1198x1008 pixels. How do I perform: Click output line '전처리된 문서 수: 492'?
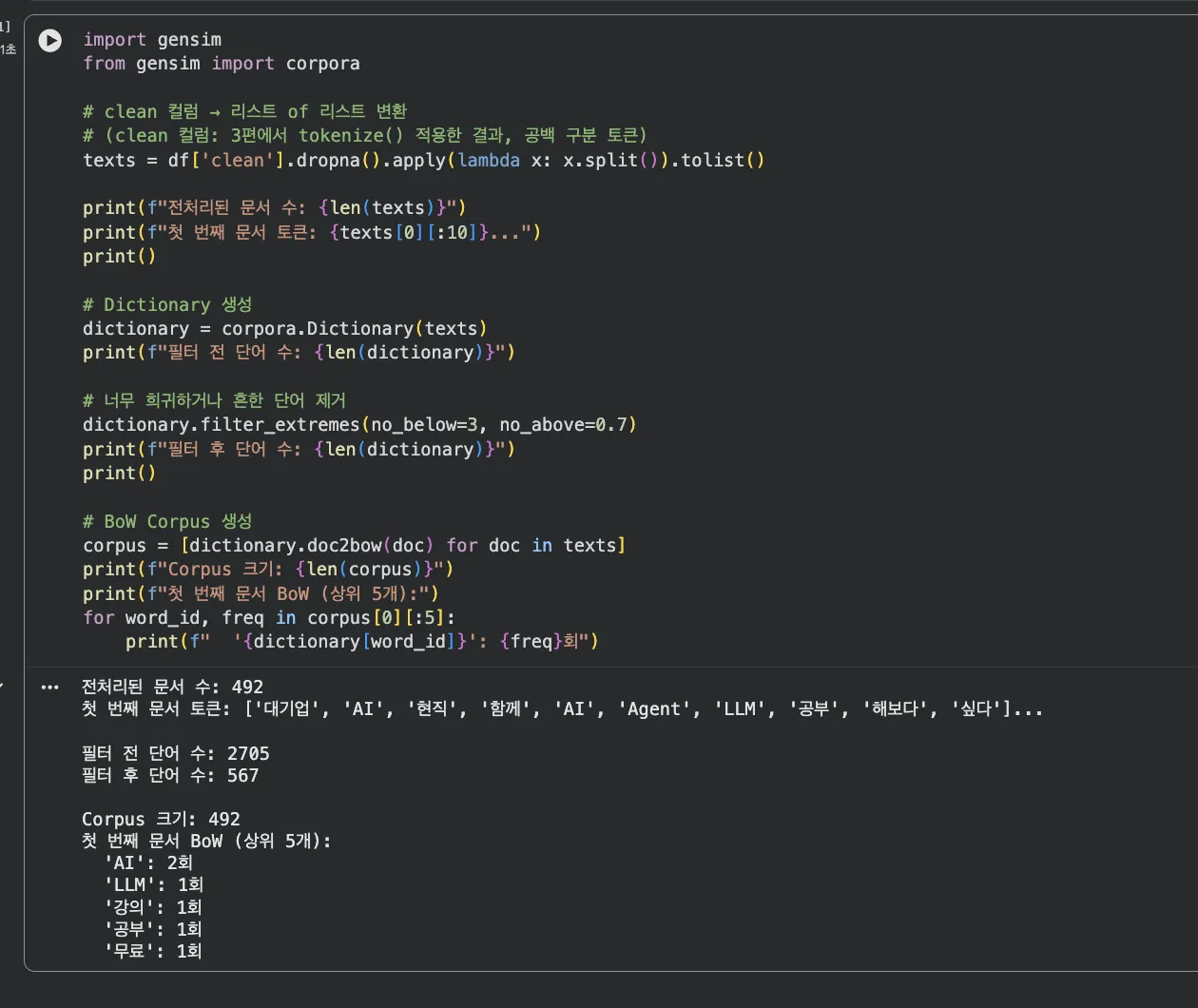pyautogui.click(x=172, y=687)
